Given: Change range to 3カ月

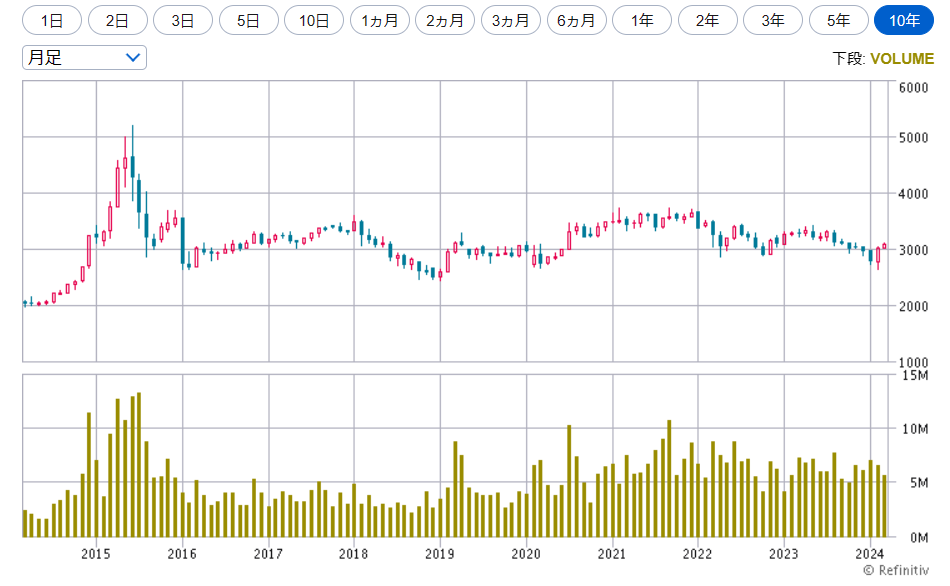Looking at the screenshot, I should coord(510,20).
